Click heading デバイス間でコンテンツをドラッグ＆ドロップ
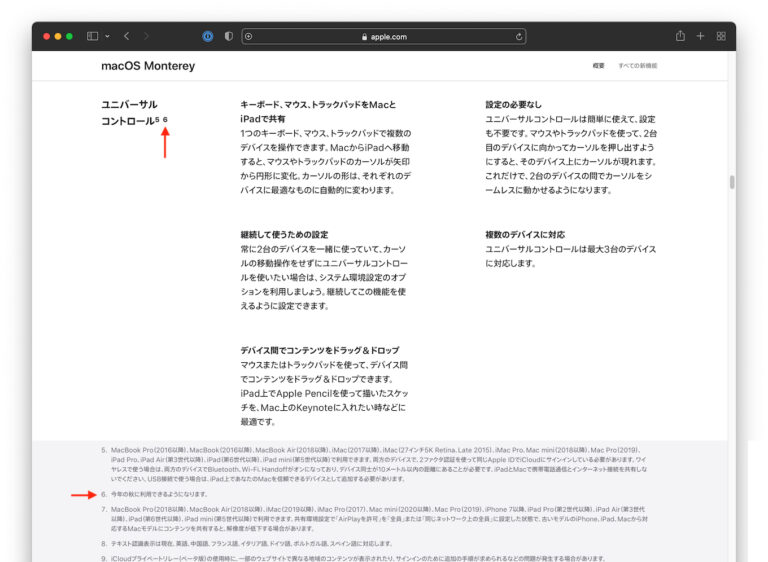This screenshot has width=768, height=562. pos(320,350)
